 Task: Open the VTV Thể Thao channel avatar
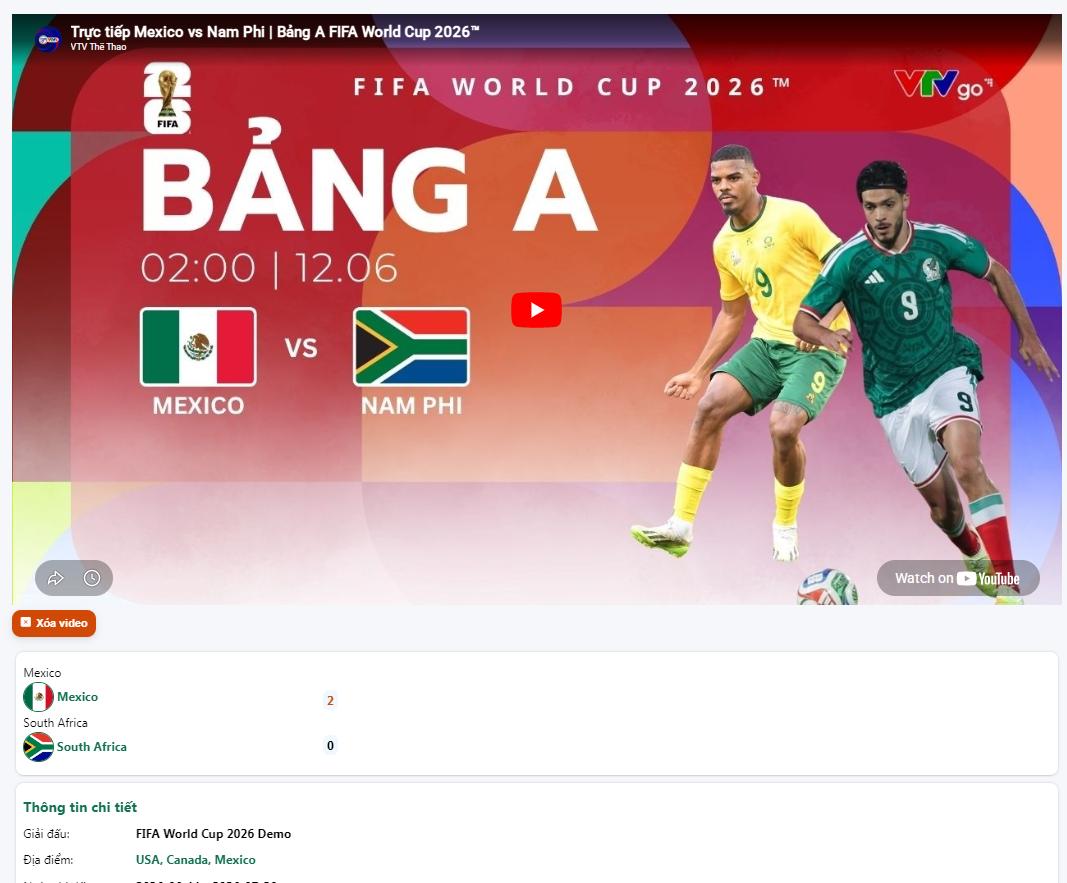point(48,39)
